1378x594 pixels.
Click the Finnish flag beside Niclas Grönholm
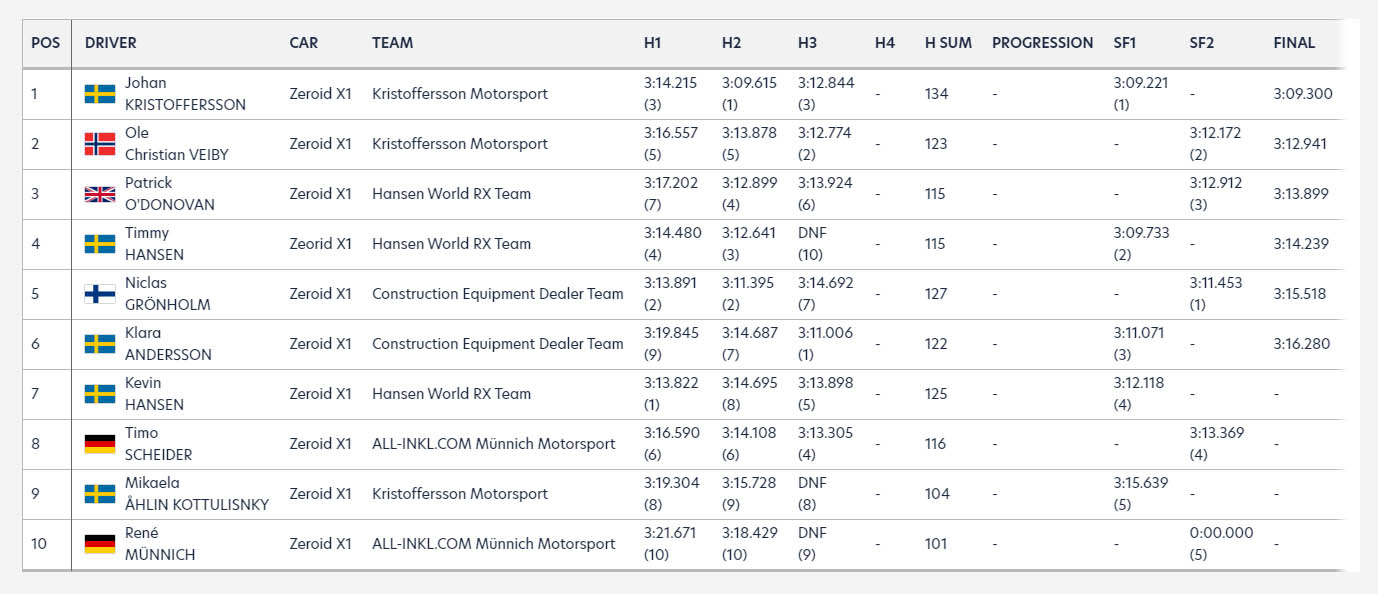100,294
